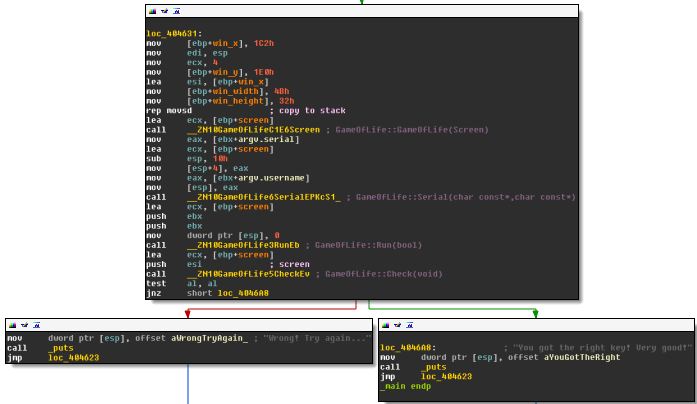Set node color for the loc_404631 block

click(x=152, y=11)
